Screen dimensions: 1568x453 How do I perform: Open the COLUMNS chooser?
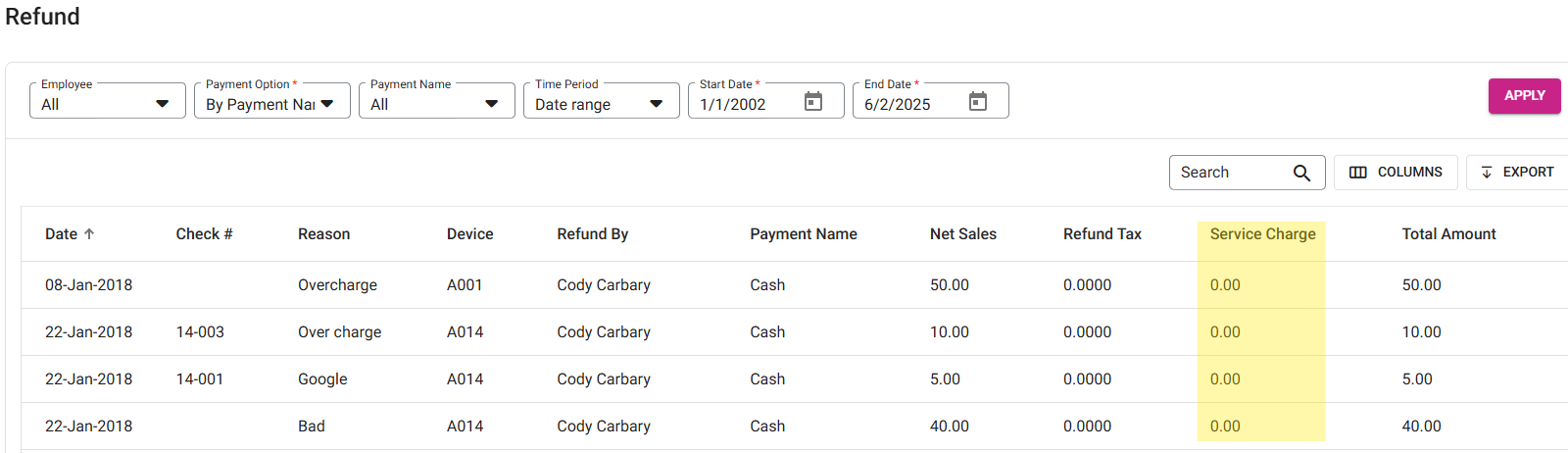[x=1396, y=173]
